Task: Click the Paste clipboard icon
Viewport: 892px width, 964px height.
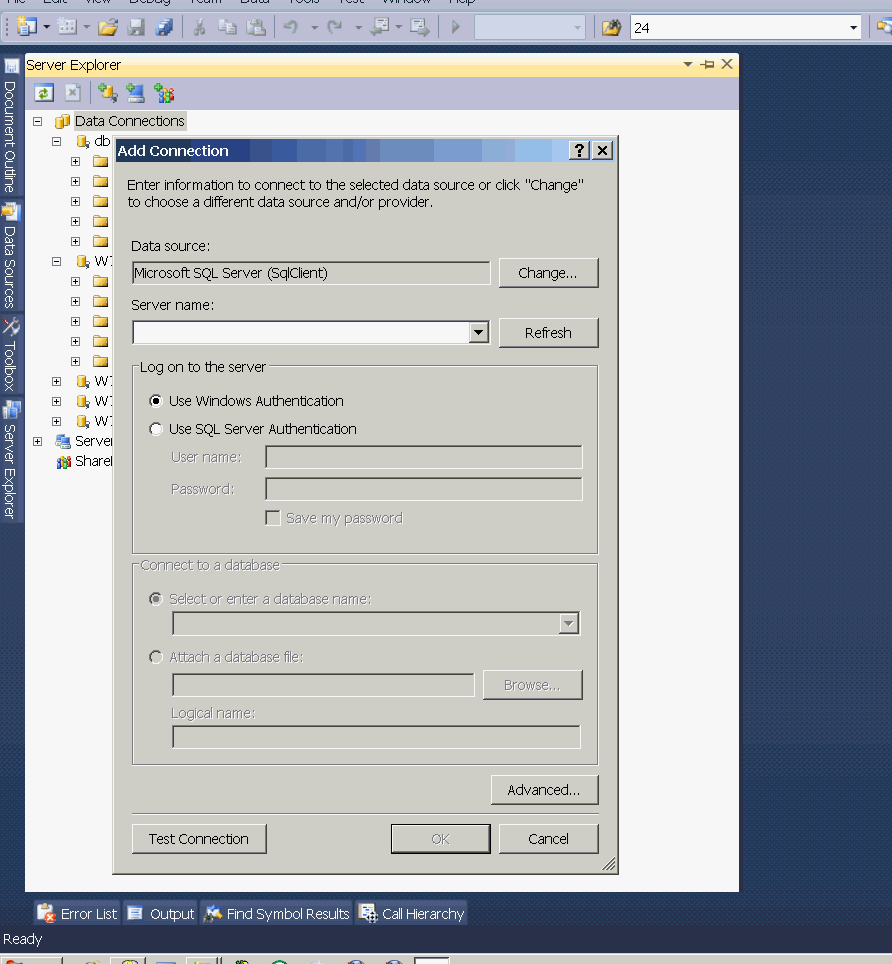Action: click(x=256, y=28)
